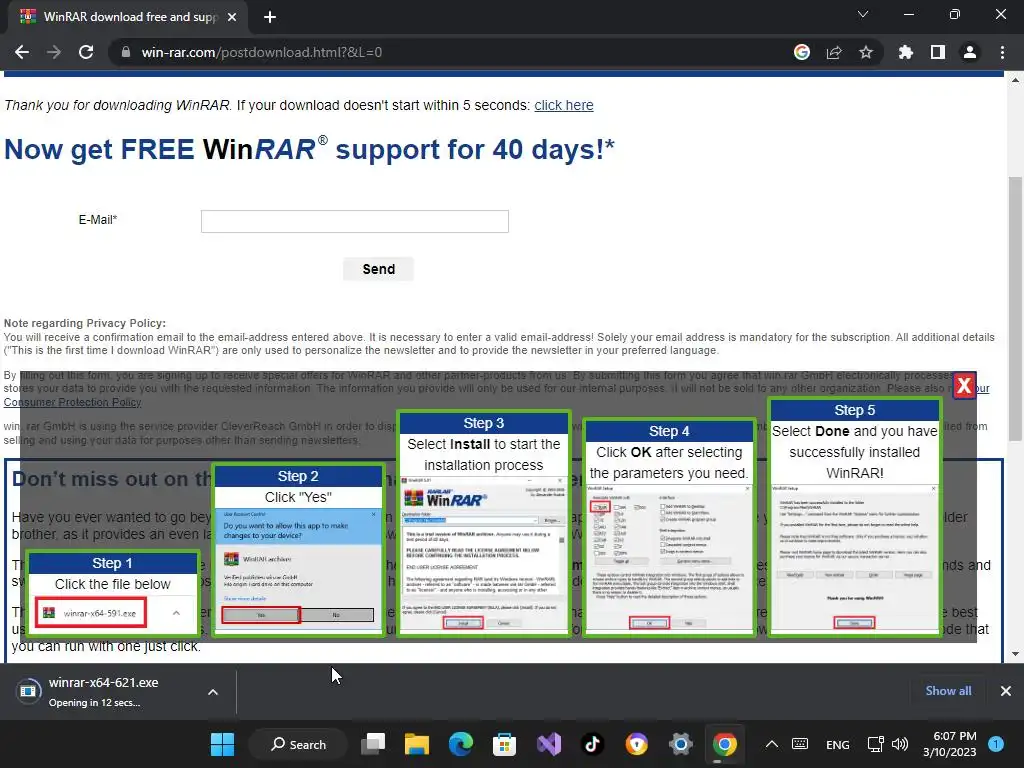This screenshot has width=1024, height=768.
Task: Click the scrollbar up arrow
Action: pyautogui.click(x=1015, y=80)
